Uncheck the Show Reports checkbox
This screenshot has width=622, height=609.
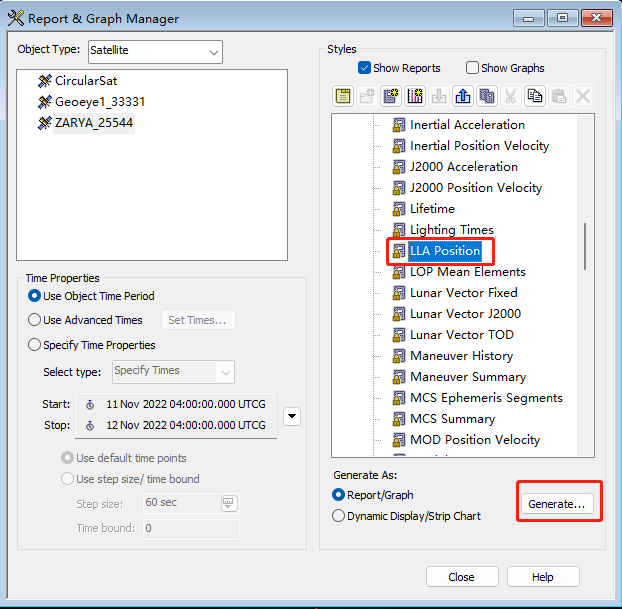coord(365,68)
